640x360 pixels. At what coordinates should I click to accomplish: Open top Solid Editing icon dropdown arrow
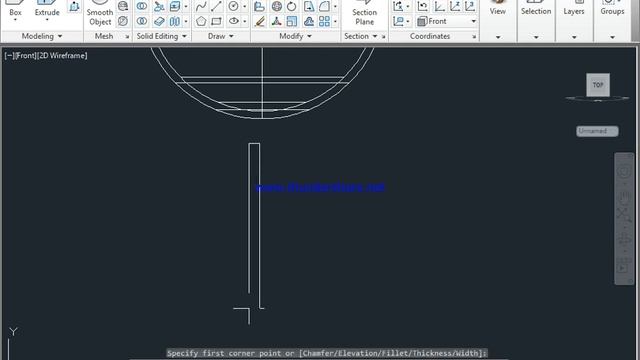tap(186, 6)
